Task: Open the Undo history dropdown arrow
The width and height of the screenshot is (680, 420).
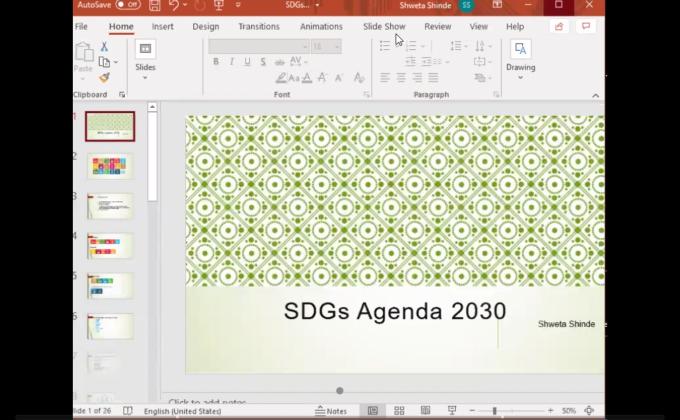Action: point(185,5)
